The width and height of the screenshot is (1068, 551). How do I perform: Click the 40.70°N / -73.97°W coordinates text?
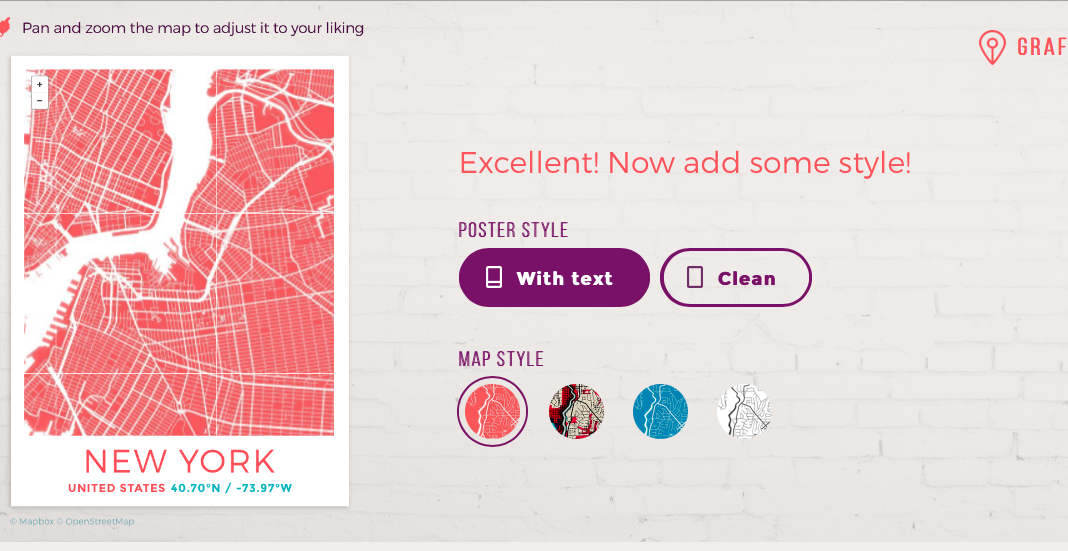[x=231, y=488]
